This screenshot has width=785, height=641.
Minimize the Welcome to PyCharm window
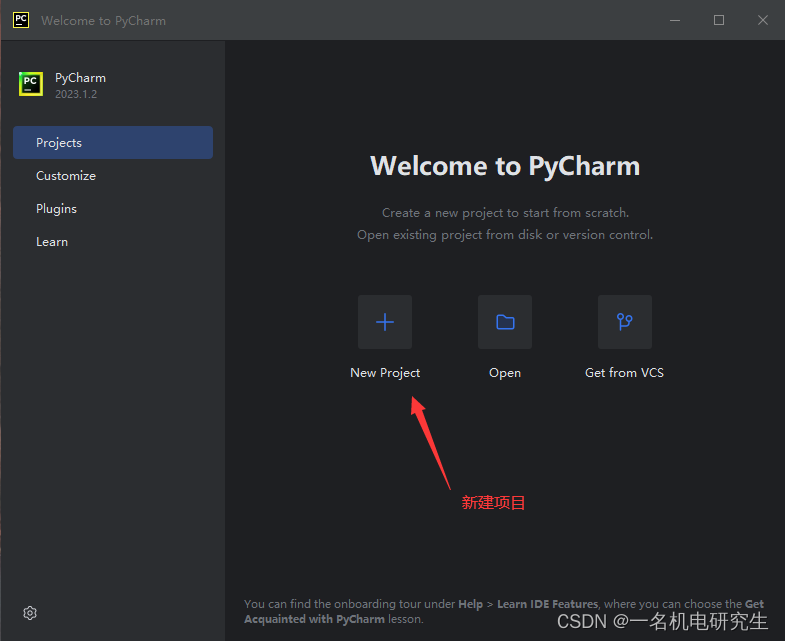[675, 20]
